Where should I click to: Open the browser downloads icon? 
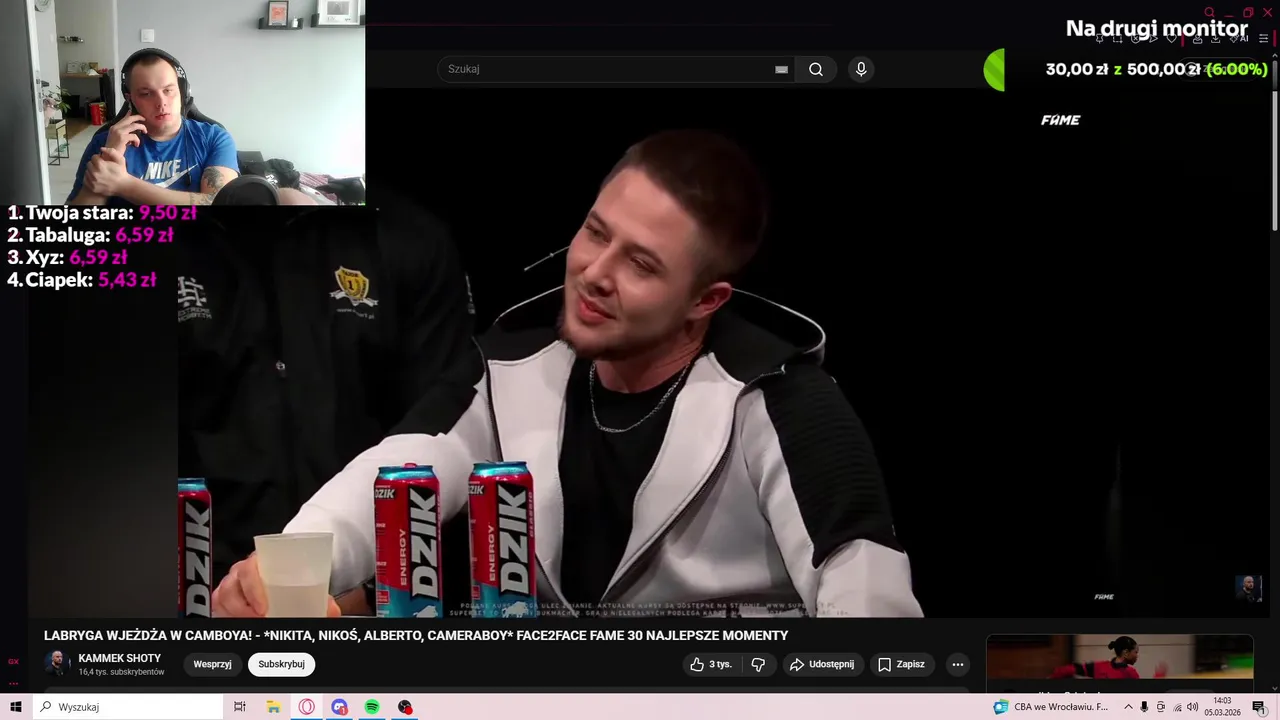[x=1215, y=39]
